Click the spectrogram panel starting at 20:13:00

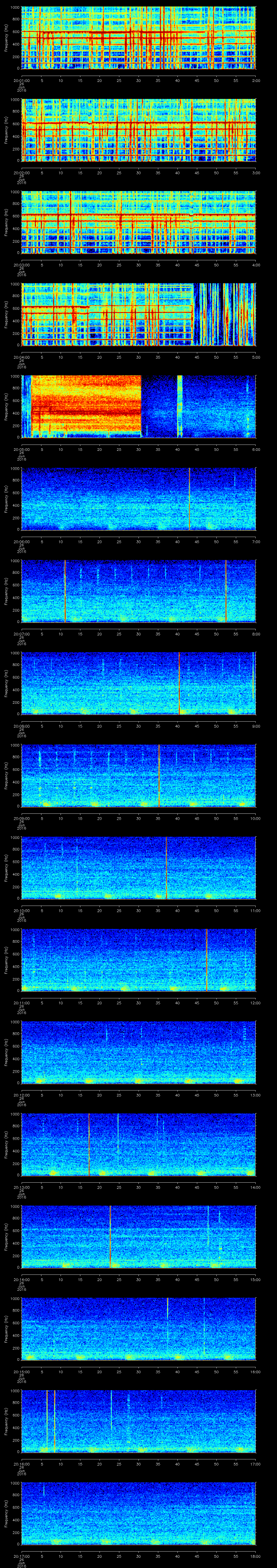(139, 1145)
